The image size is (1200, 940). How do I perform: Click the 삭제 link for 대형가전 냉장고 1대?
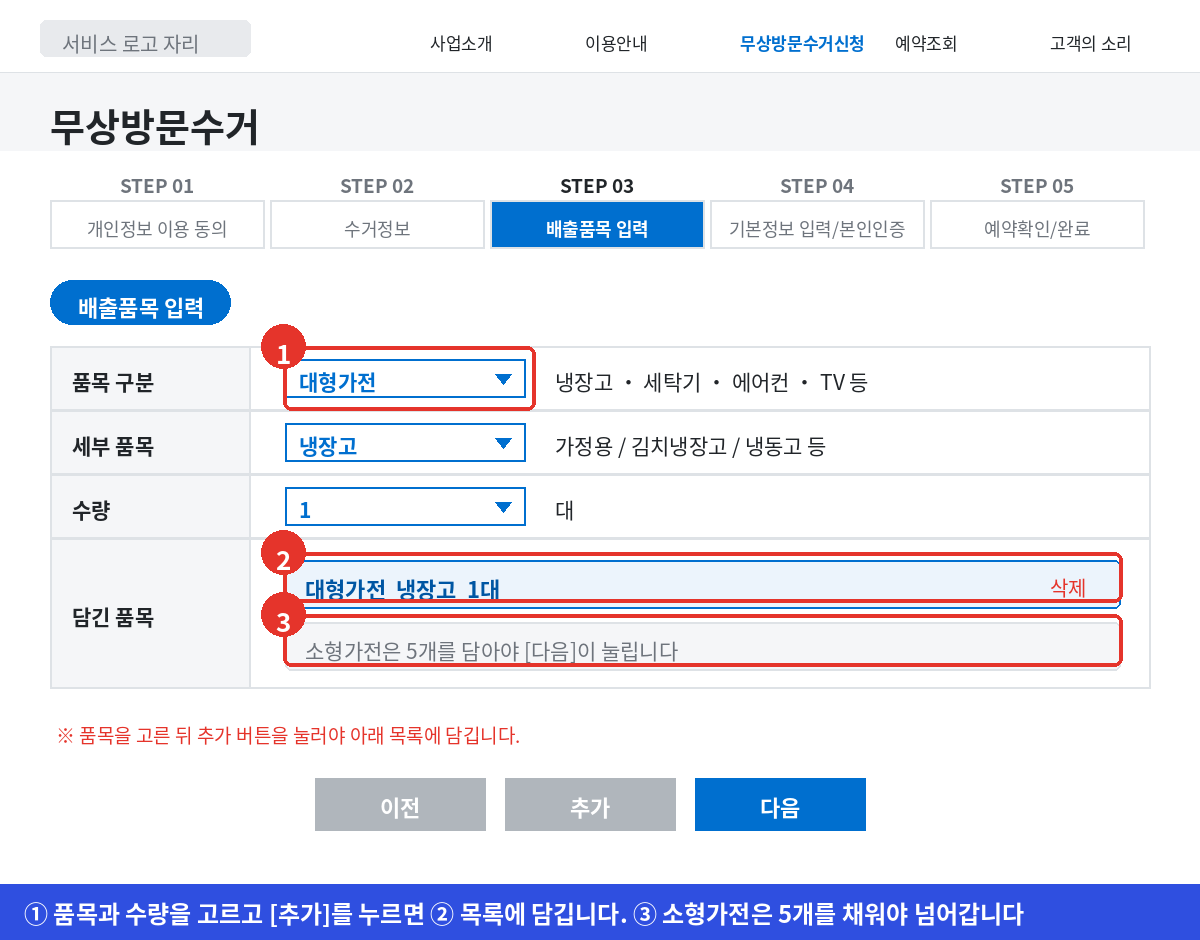(x=1068, y=587)
